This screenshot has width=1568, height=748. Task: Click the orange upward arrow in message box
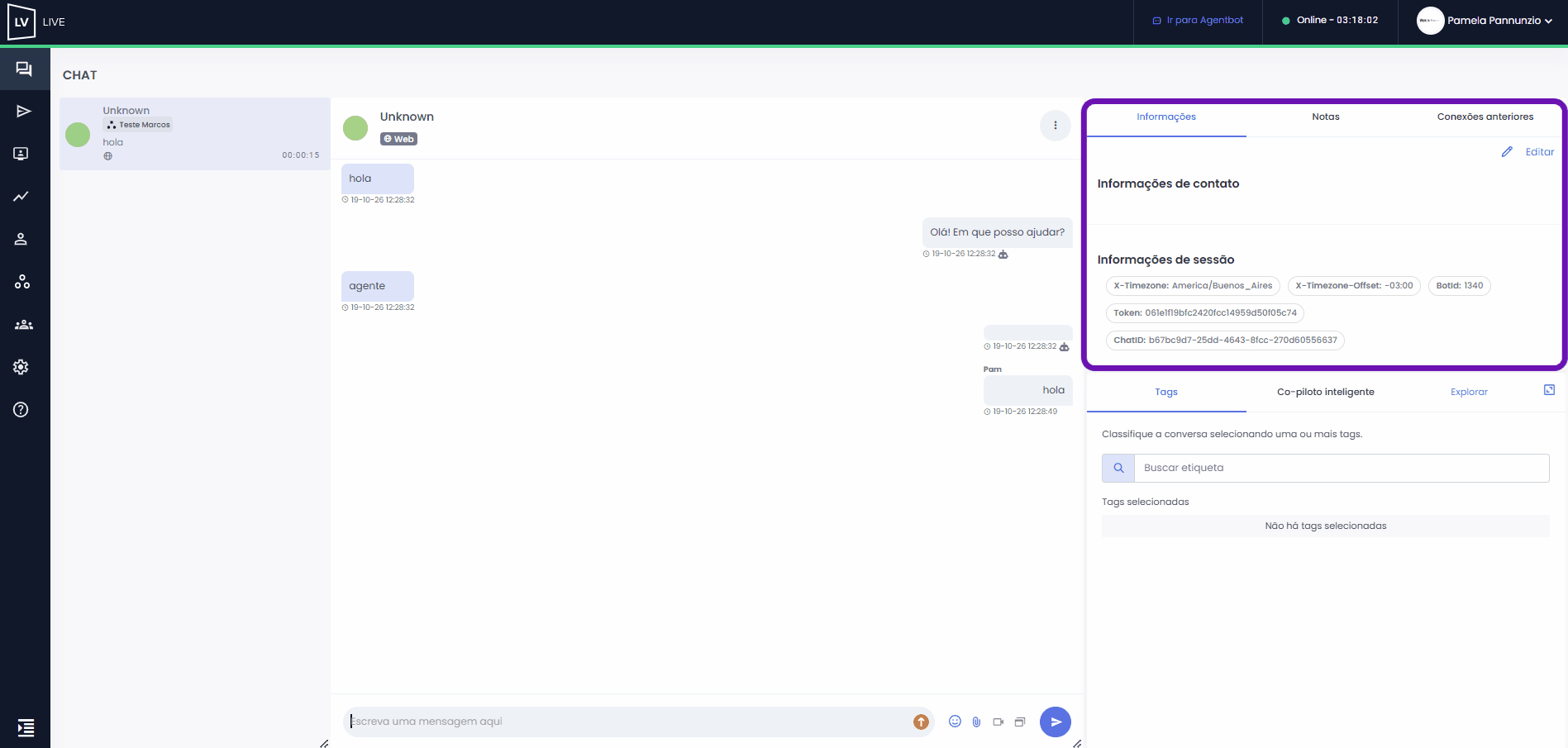pos(921,722)
